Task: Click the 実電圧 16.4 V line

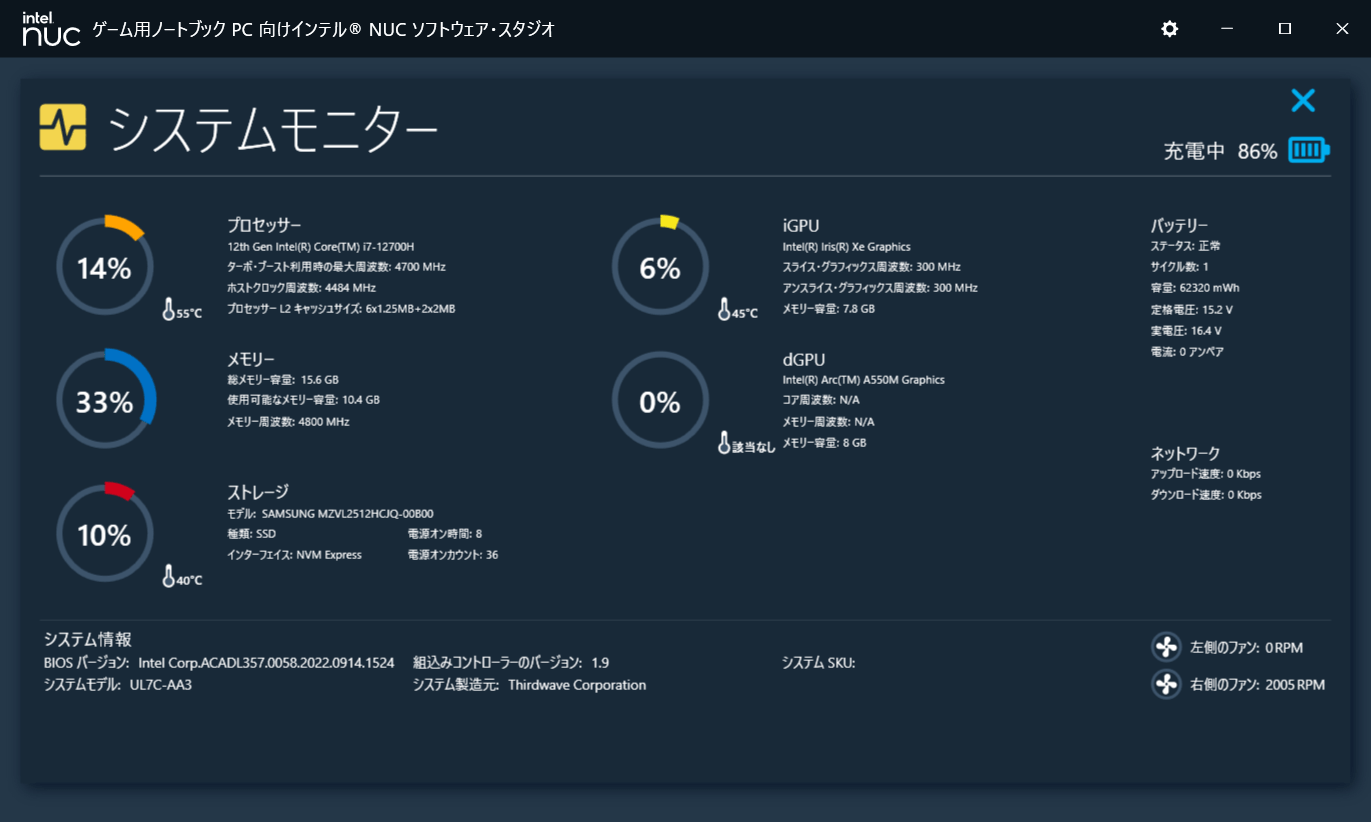Action: click(1185, 331)
